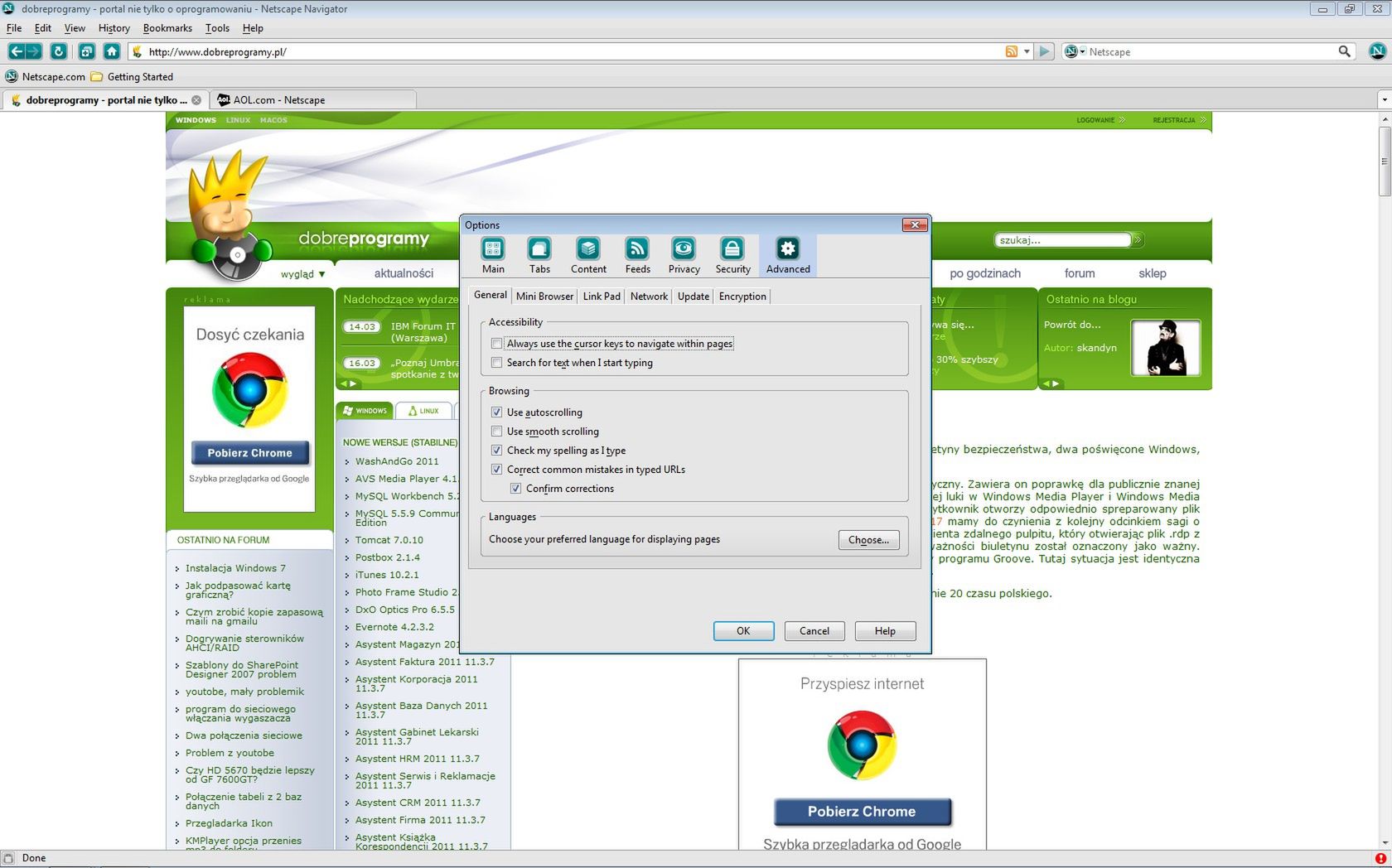Viewport: 1392px width, 868px height.
Task: Open the Feeds options panel
Action: click(x=637, y=255)
